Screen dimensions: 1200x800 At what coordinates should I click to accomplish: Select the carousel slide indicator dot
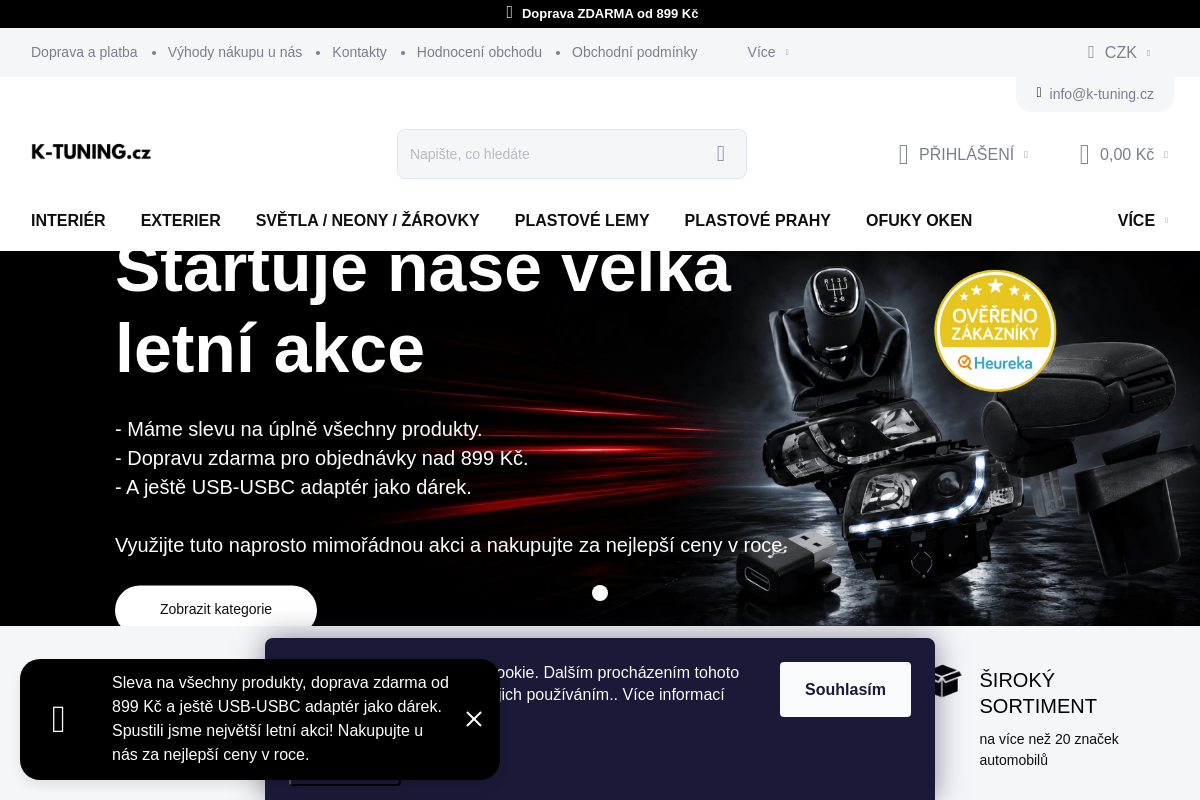pos(600,593)
